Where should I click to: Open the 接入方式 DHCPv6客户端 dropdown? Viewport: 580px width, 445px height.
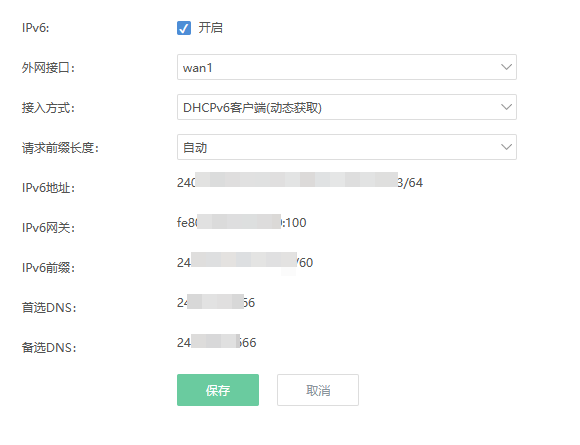point(347,107)
